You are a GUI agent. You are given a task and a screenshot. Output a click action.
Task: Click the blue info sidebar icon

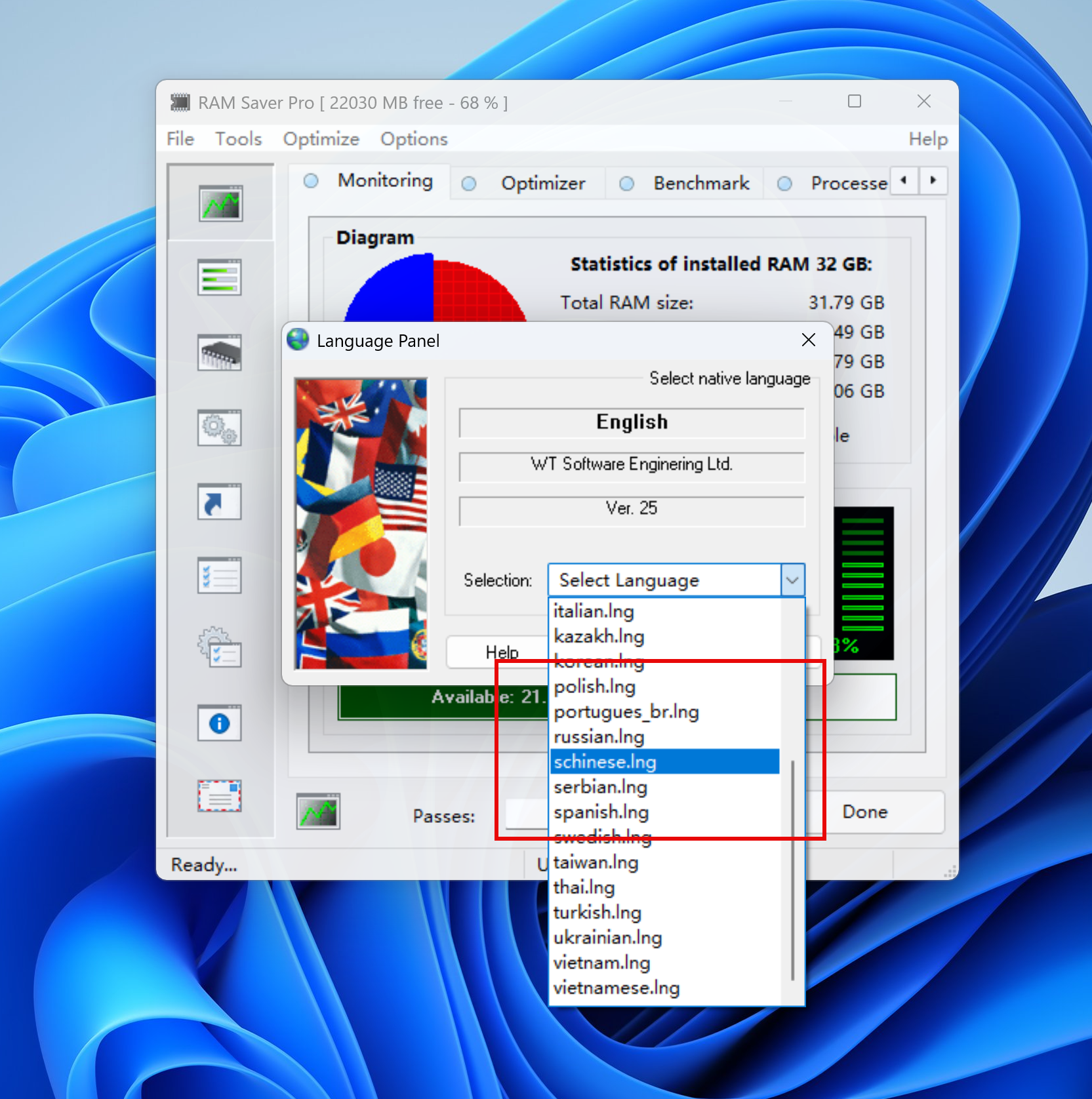click(x=220, y=723)
